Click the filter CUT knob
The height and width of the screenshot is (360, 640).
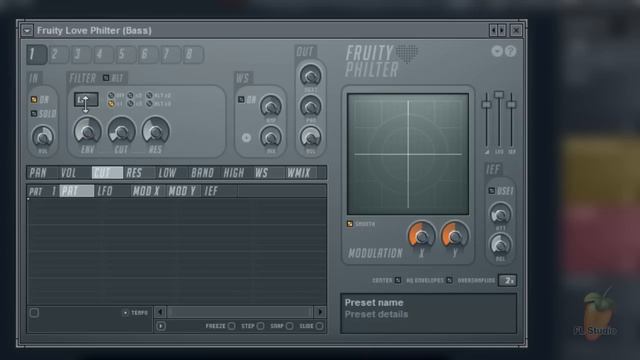pos(121,131)
